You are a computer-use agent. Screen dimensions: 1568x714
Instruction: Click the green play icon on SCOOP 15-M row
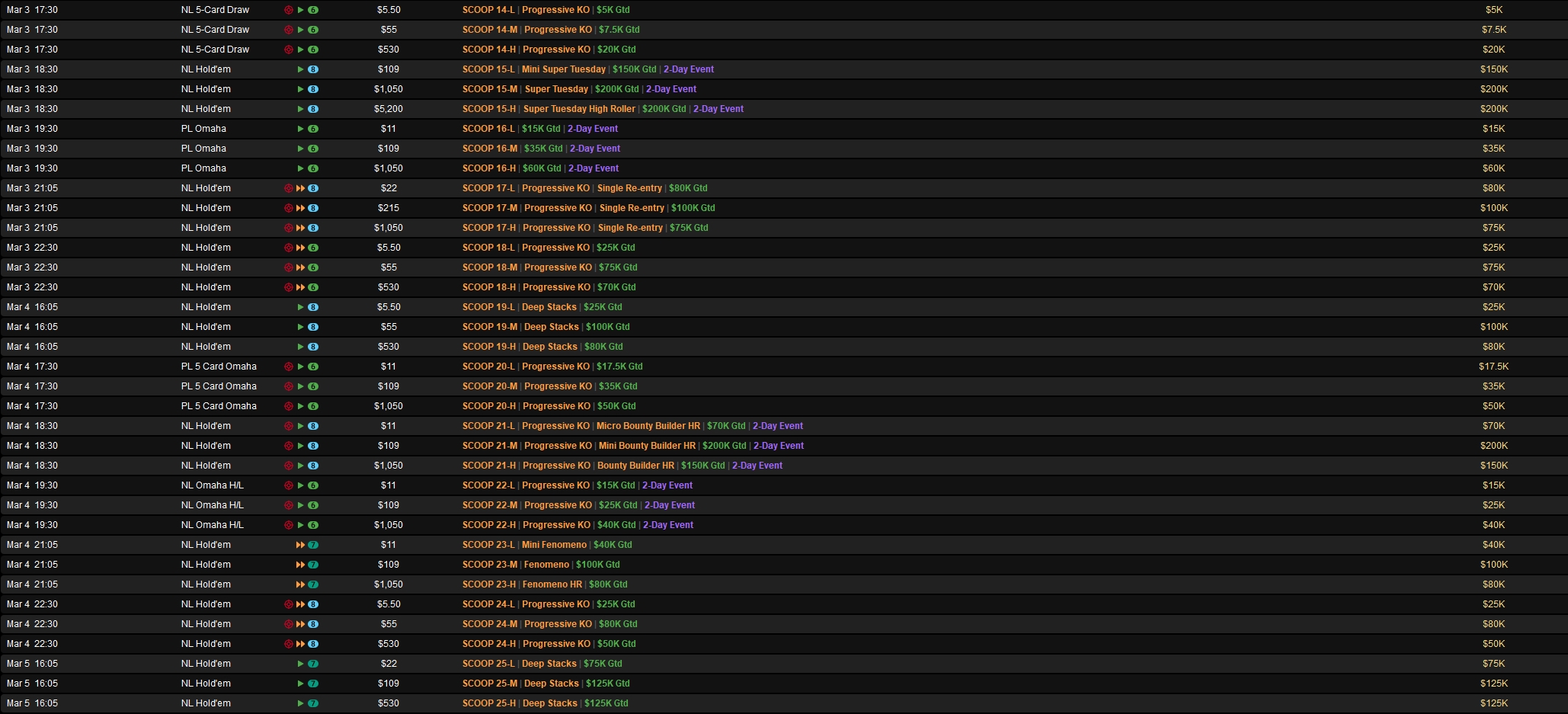point(301,89)
